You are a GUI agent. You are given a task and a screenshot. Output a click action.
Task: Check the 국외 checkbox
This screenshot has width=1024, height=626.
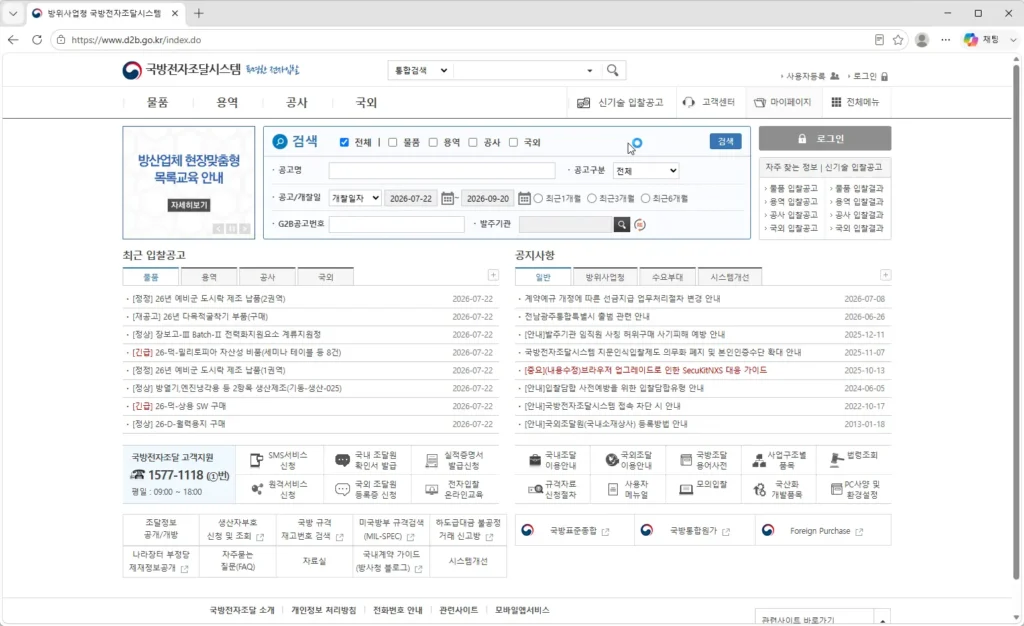513,142
